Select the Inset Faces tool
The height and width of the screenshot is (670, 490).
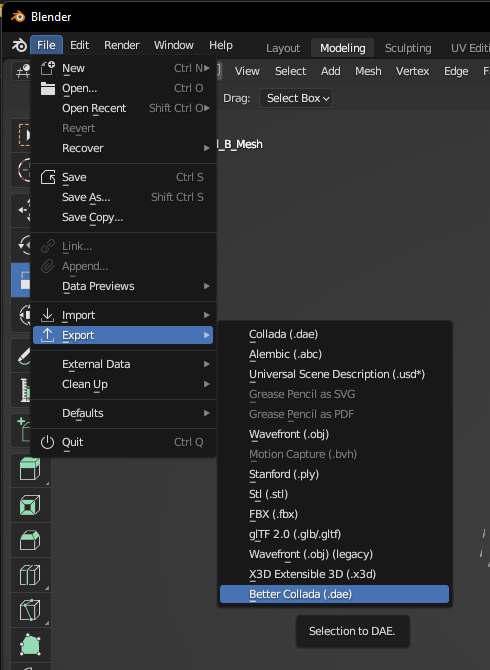tap(30, 505)
